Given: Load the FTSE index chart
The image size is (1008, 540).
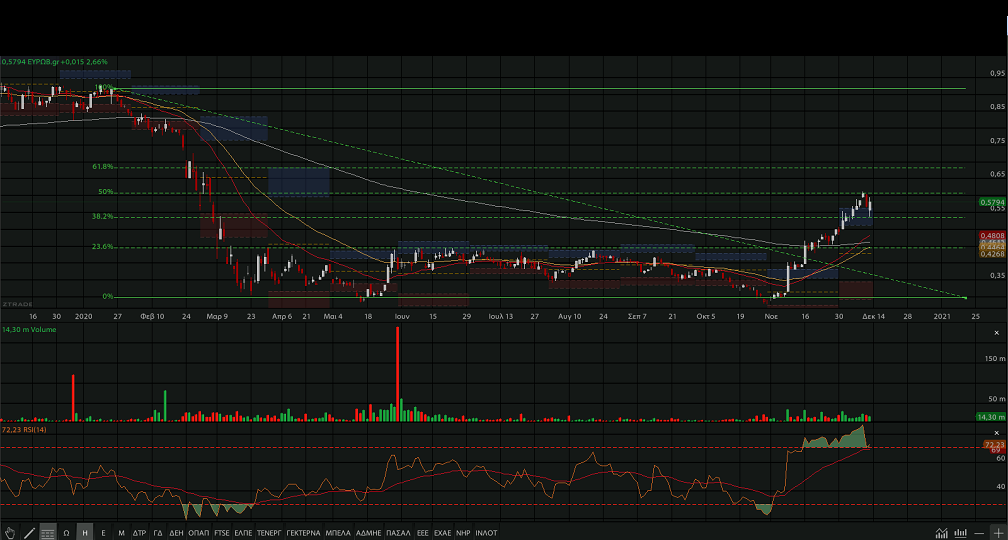Looking at the screenshot, I should [222, 533].
